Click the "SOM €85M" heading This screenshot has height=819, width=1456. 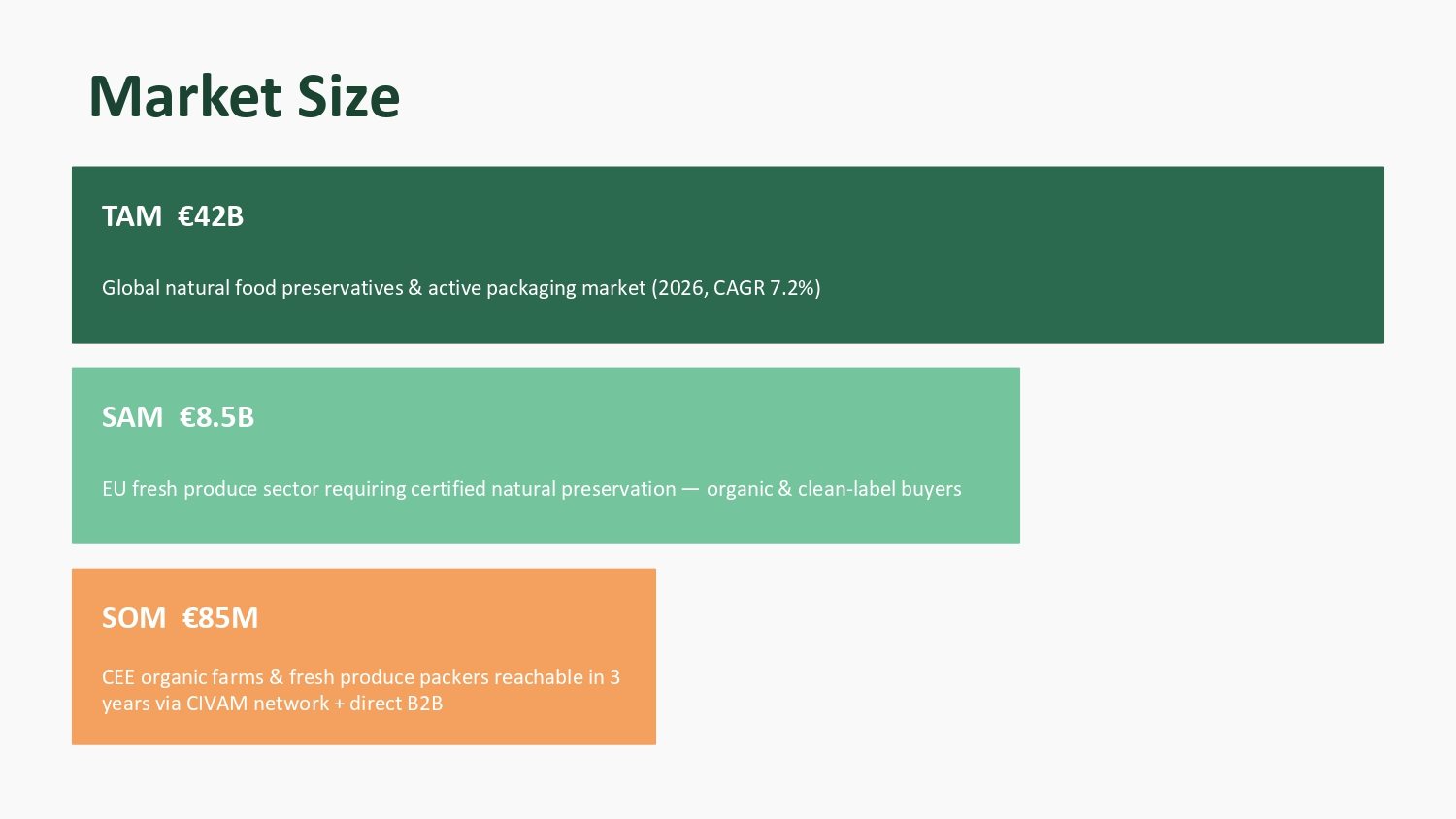pos(181,618)
